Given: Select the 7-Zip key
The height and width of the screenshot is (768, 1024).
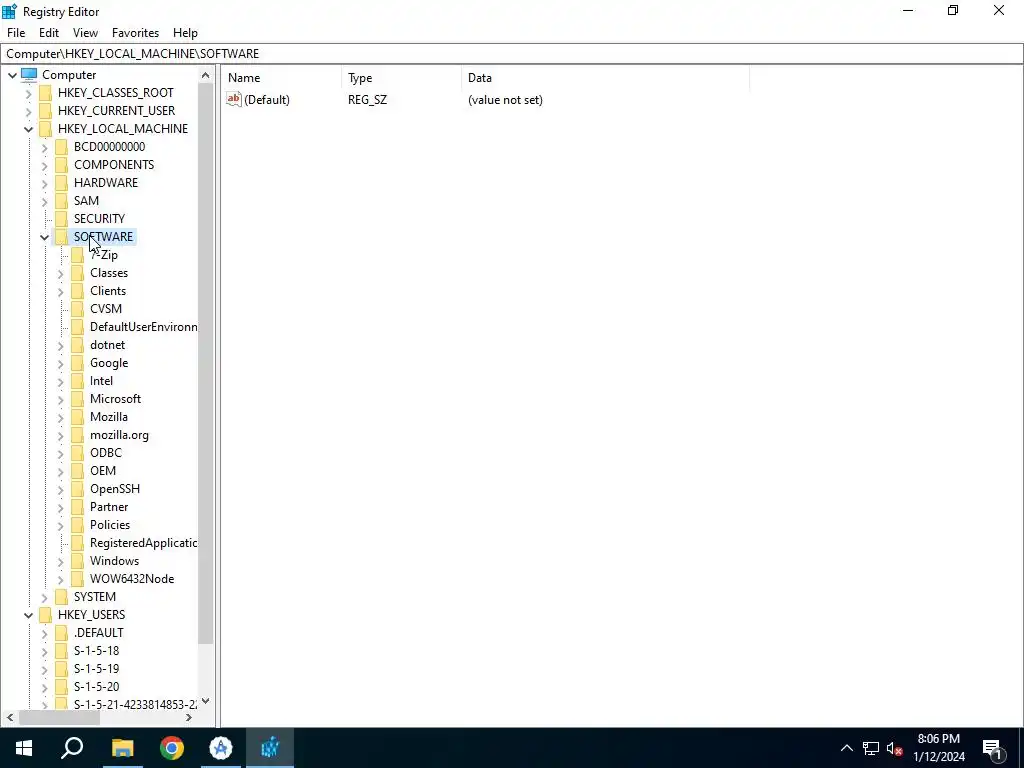Looking at the screenshot, I should tap(104, 255).
